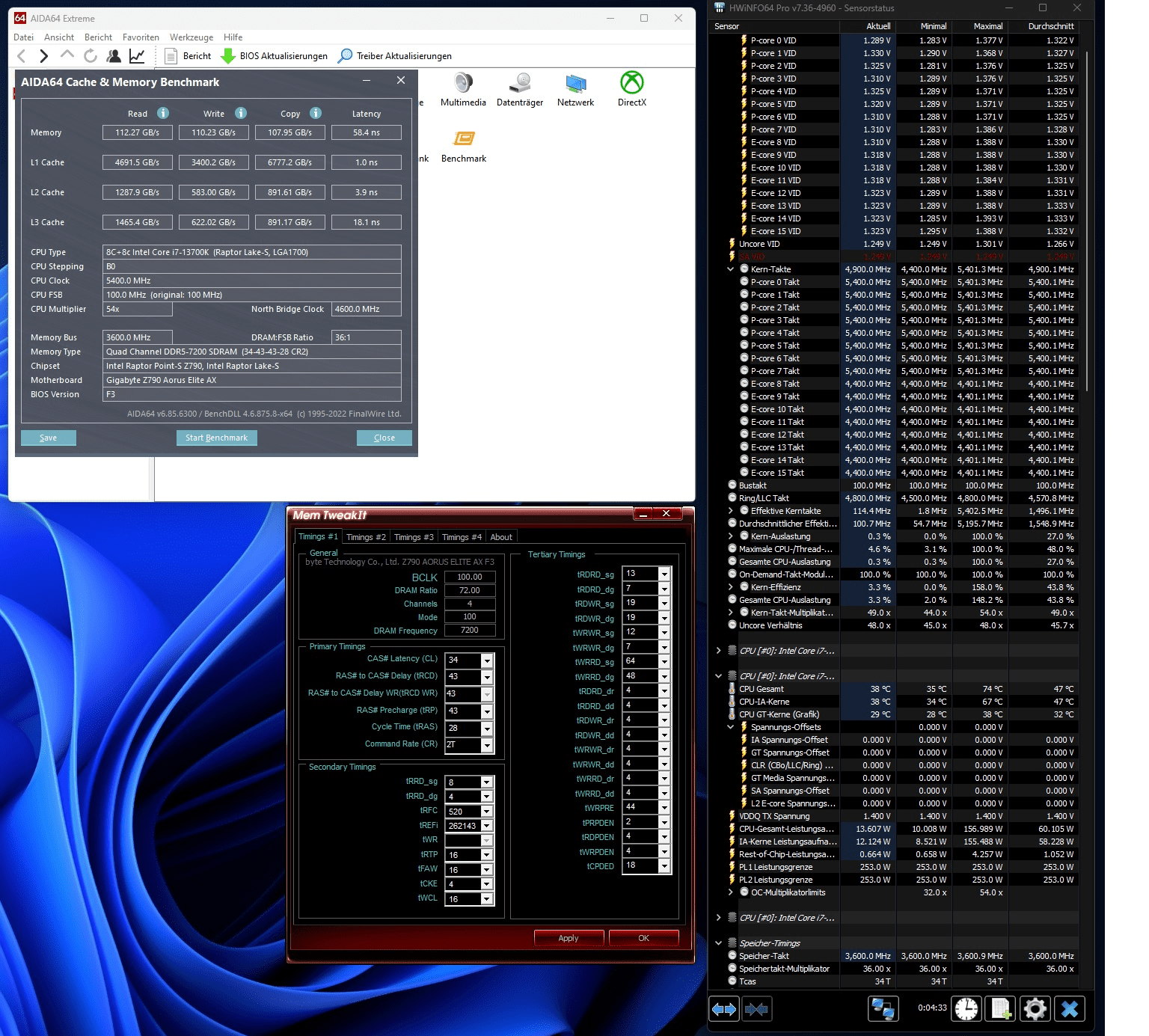
Task: Open the tWRPRE dropdown
Action: (664, 807)
